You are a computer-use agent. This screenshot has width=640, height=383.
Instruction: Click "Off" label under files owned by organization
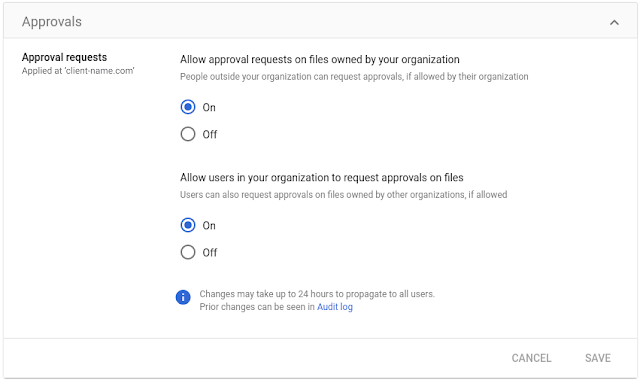click(x=210, y=134)
